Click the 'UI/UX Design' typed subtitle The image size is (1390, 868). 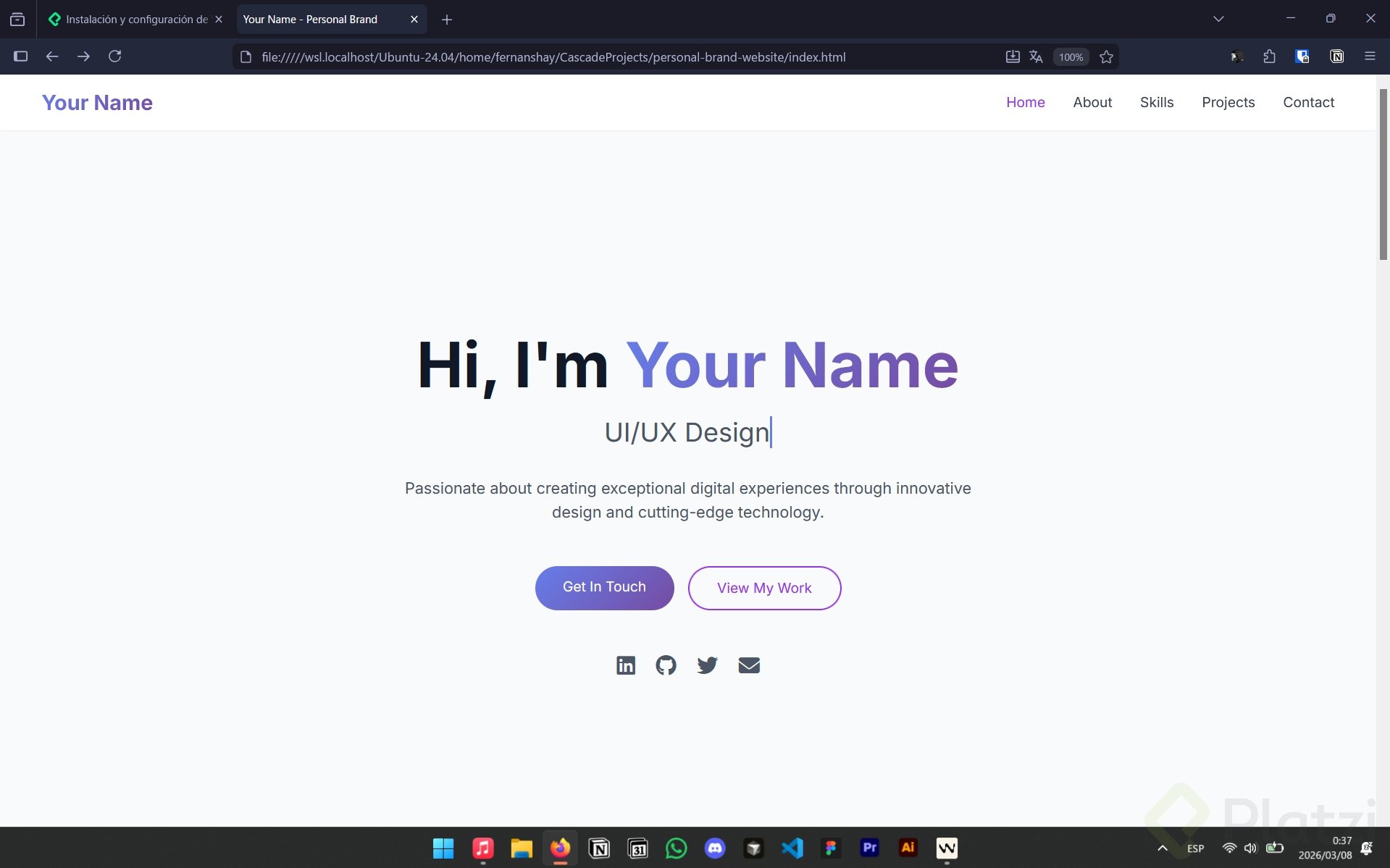point(687,432)
